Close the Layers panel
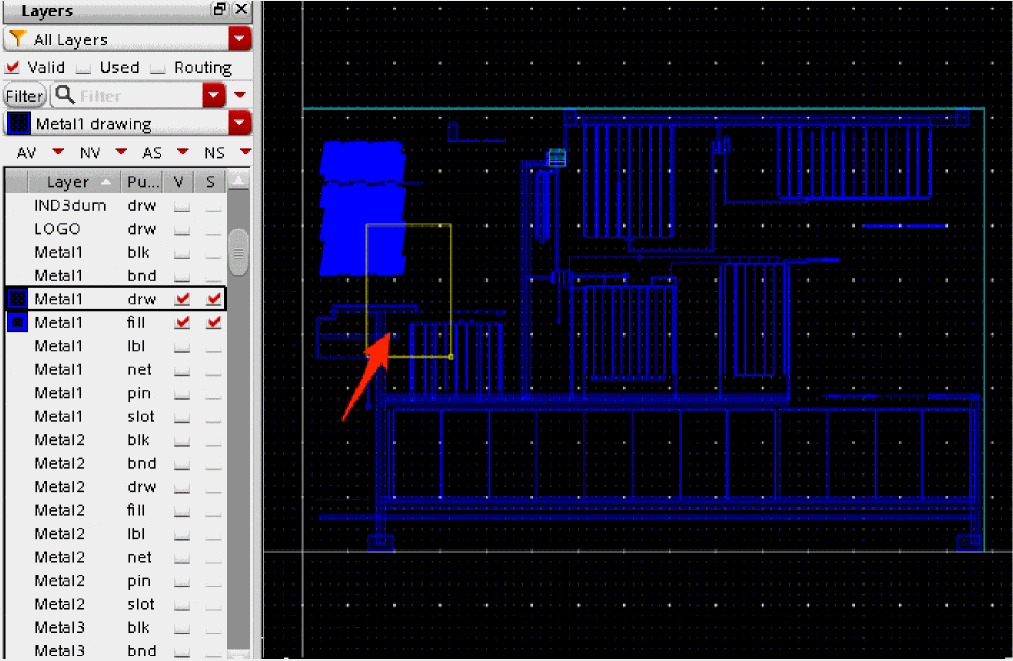This screenshot has width=1013, height=661. tap(241, 8)
